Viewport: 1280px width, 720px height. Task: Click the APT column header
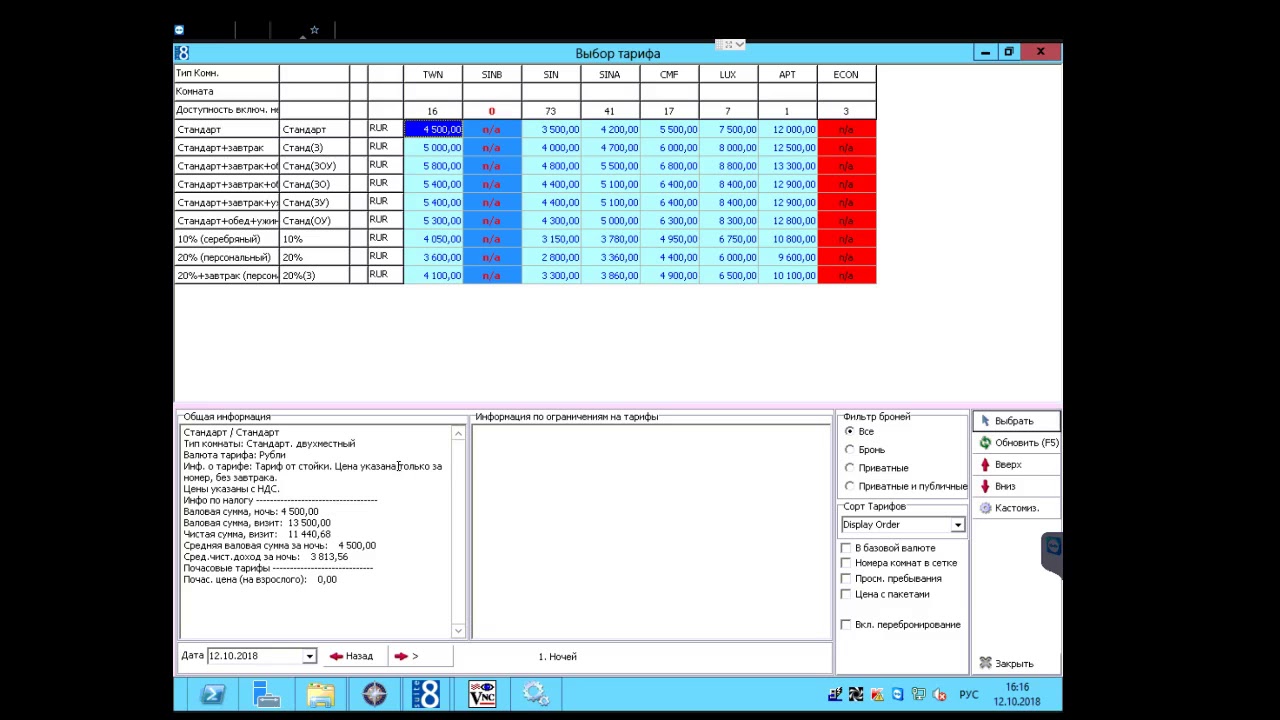click(x=786, y=74)
